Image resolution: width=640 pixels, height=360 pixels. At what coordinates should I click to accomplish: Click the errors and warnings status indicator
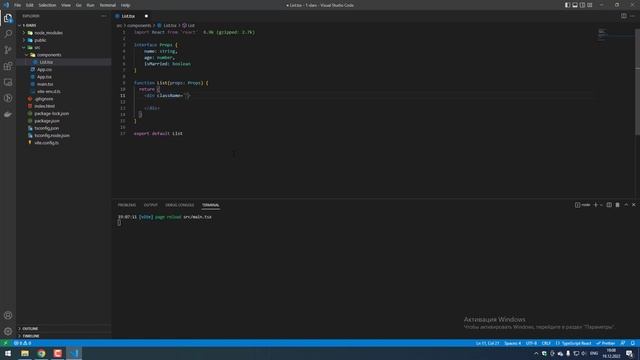(x=23, y=343)
